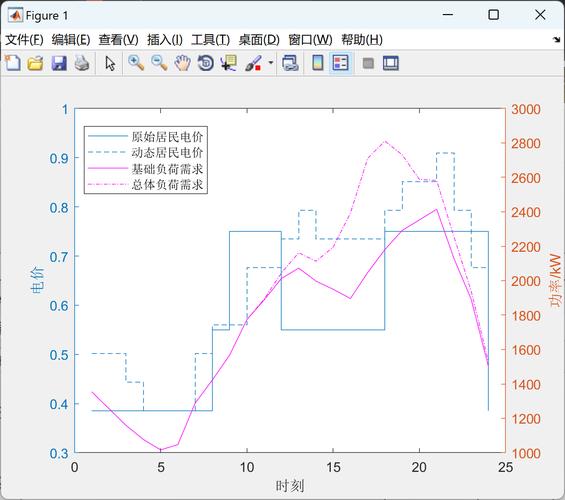The width and height of the screenshot is (565, 500).
Task: Open the 插入(I) menu
Action: [x=165, y=40]
